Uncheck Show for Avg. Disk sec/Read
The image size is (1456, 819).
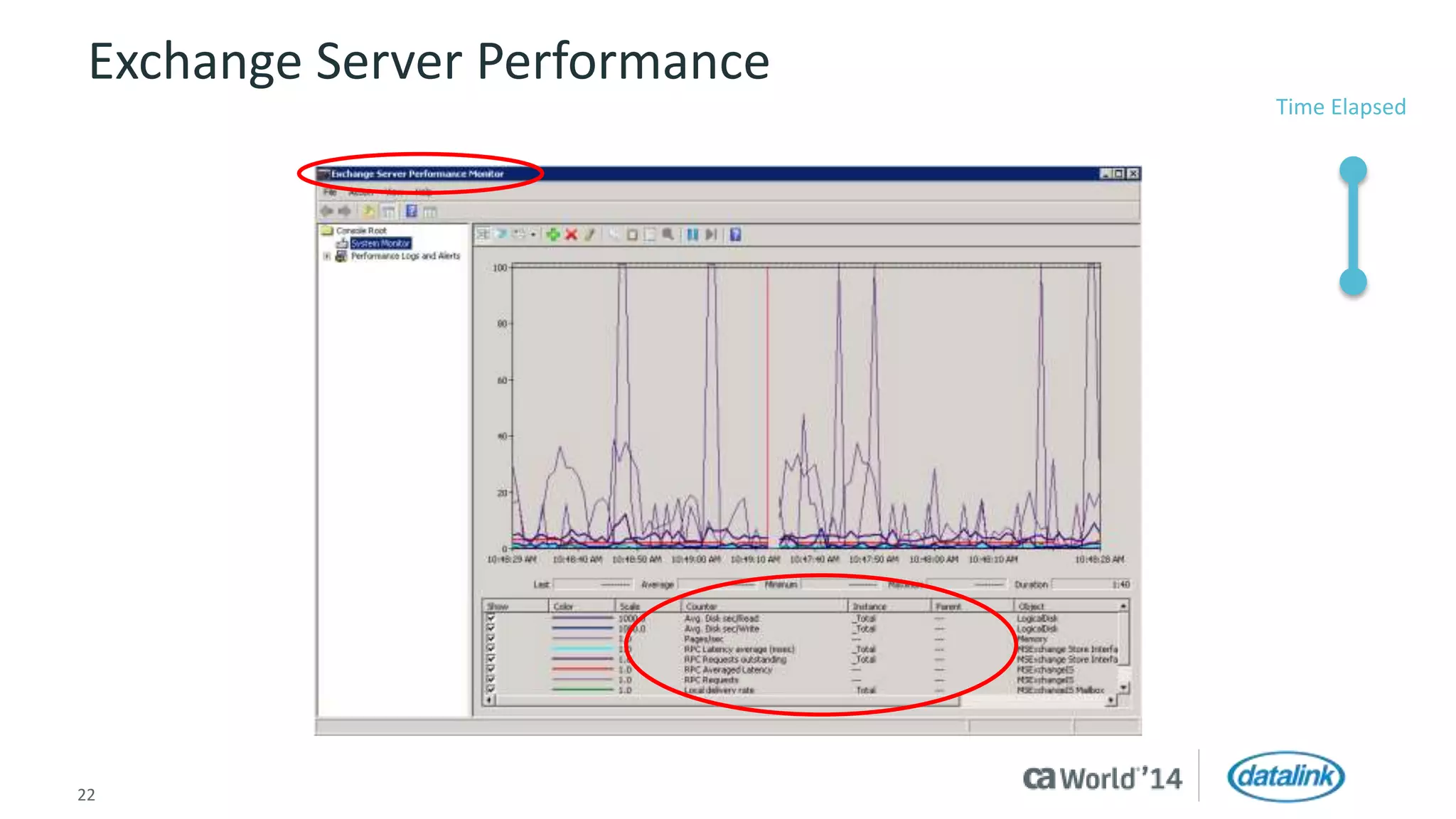pyautogui.click(x=491, y=619)
